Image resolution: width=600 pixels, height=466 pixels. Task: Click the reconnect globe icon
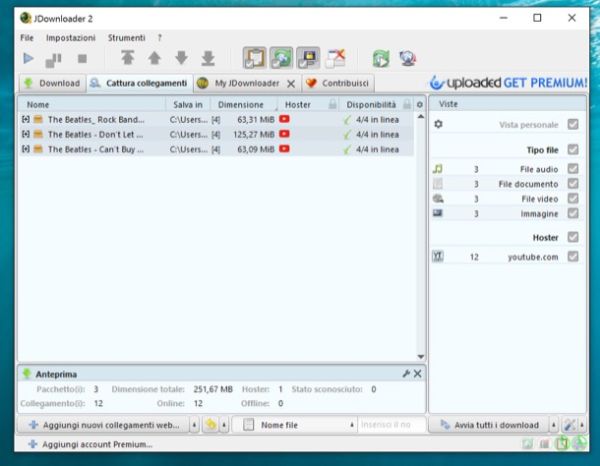[408, 59]
